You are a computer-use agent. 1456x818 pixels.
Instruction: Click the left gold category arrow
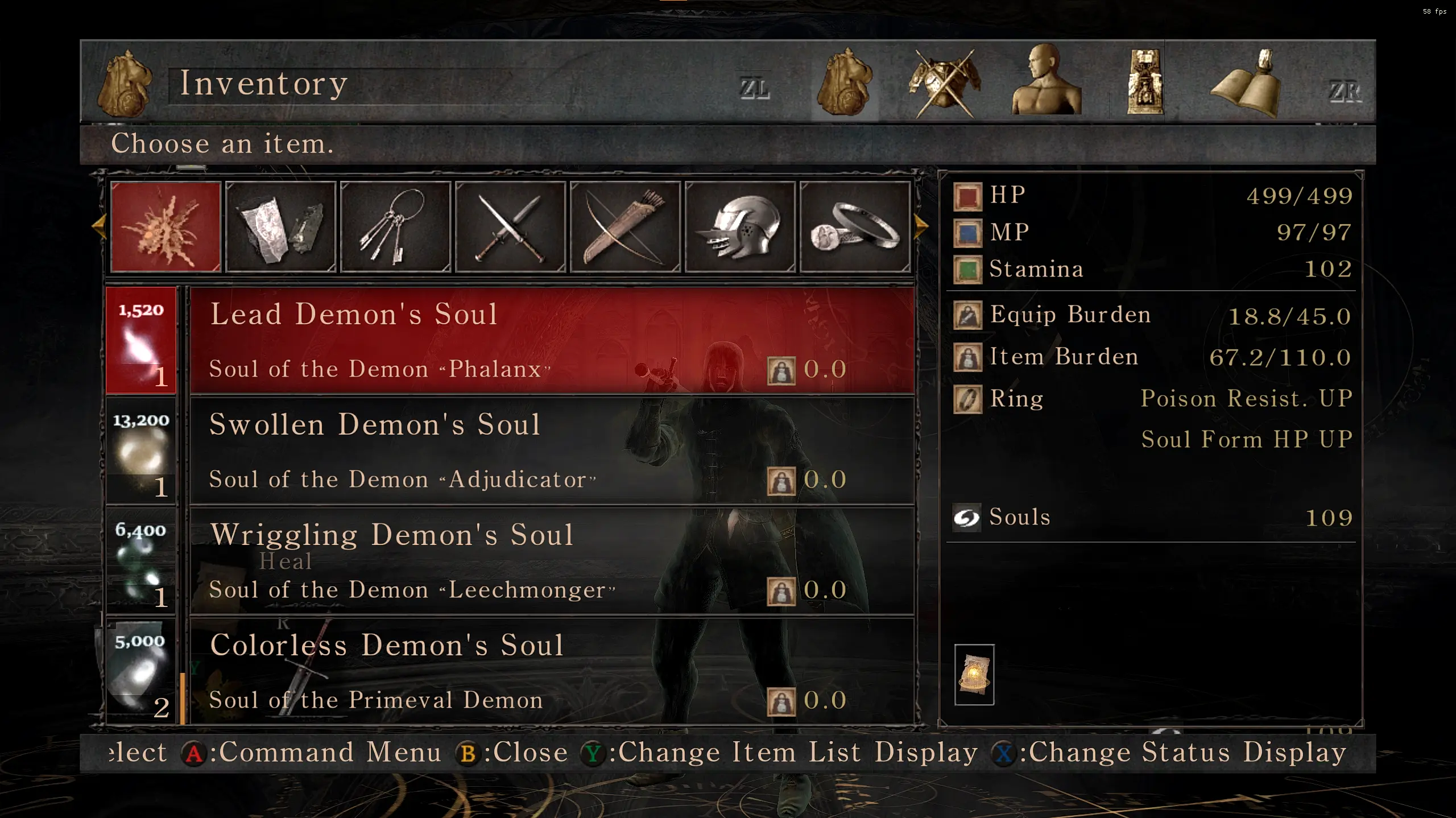click(99, 226)
